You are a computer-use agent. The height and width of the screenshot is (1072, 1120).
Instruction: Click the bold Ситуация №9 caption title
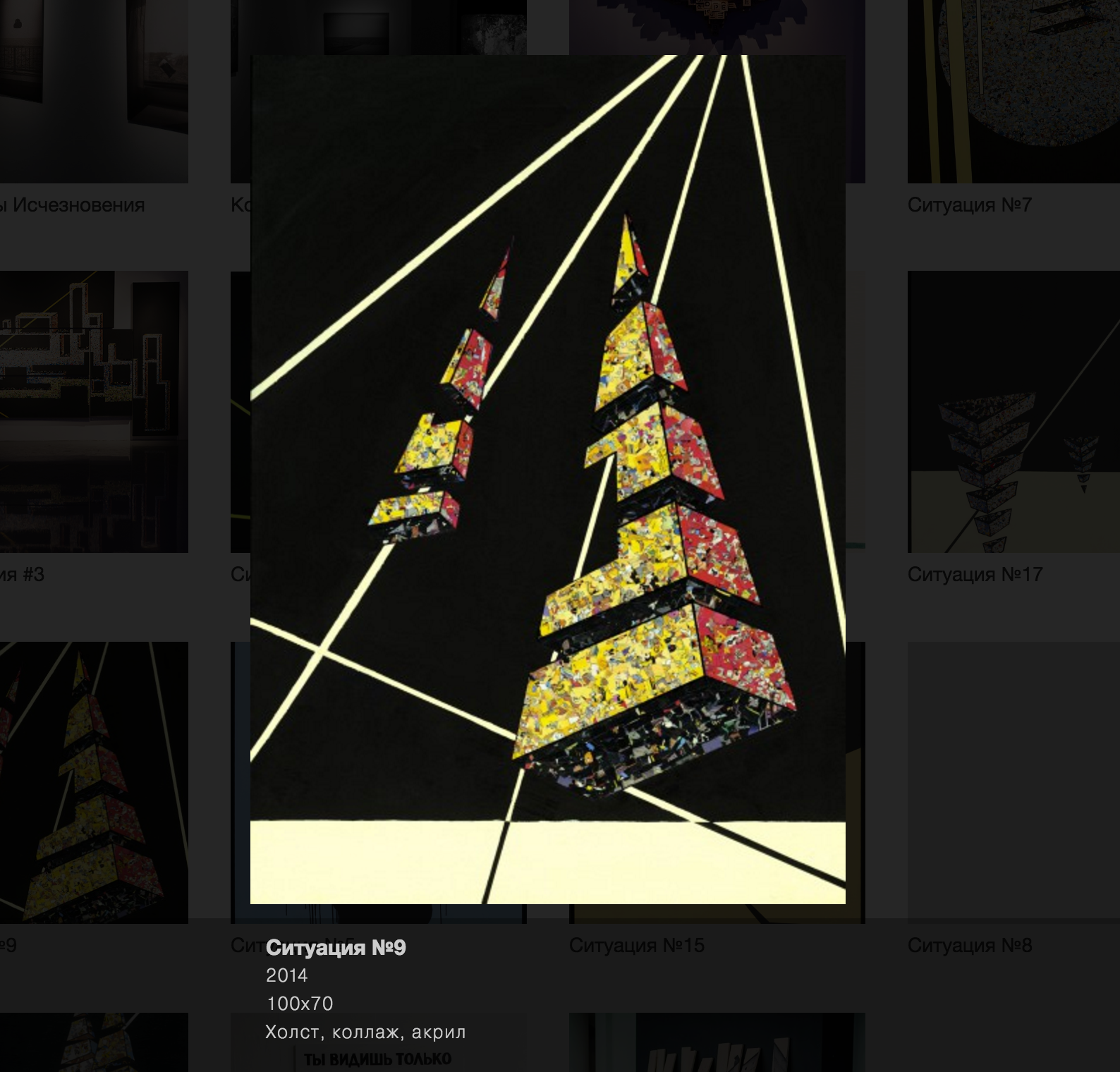[336, 947]
